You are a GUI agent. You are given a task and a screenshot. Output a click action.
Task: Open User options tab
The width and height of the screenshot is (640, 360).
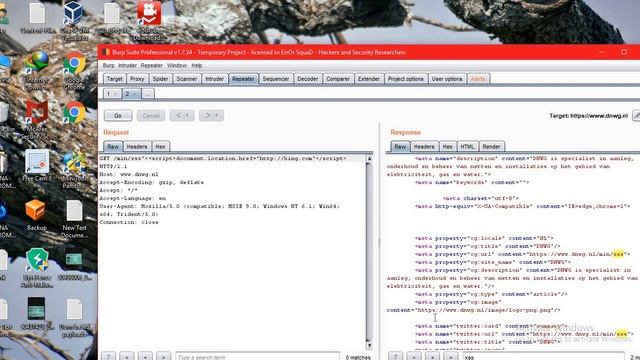point(447,79)
